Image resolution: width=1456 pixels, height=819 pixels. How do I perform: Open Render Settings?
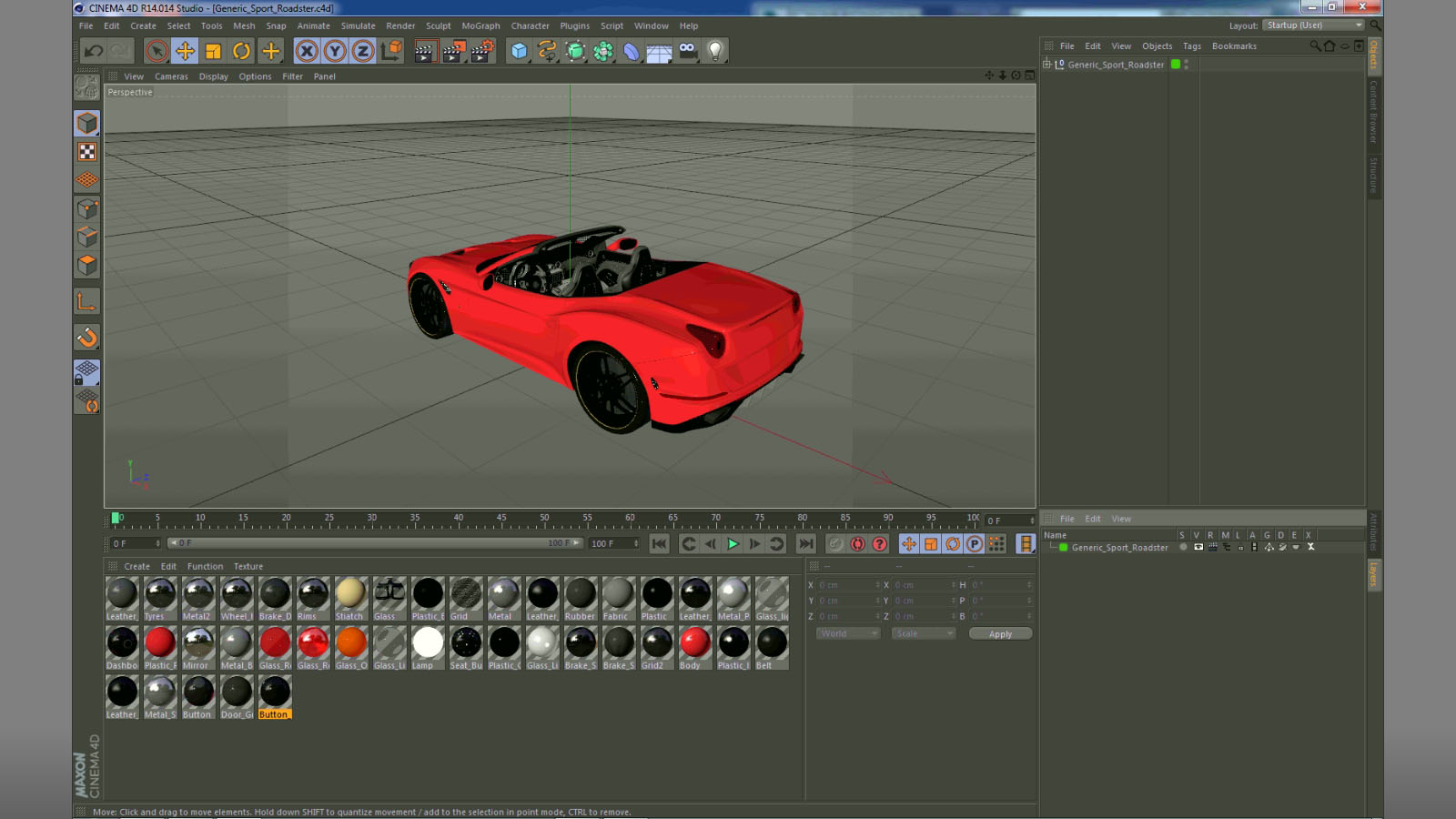pos(482,51)
